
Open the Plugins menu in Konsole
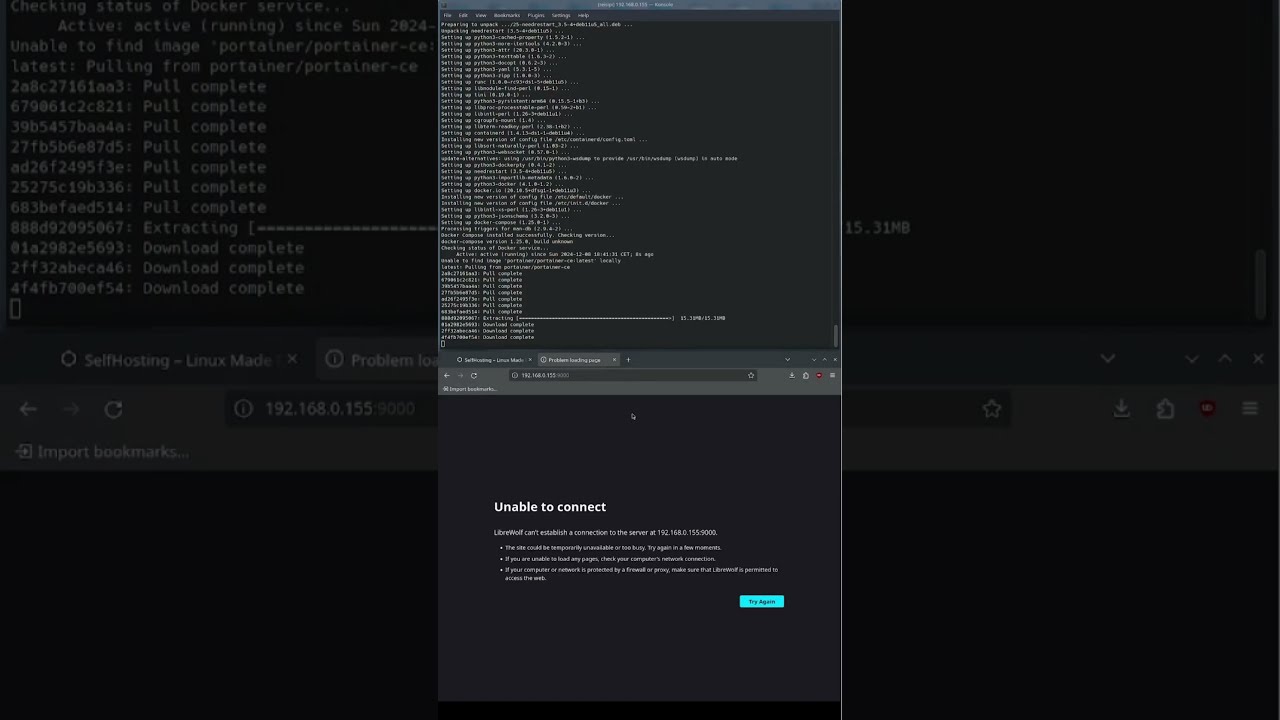pyautogui.click(x=536, y=15)
